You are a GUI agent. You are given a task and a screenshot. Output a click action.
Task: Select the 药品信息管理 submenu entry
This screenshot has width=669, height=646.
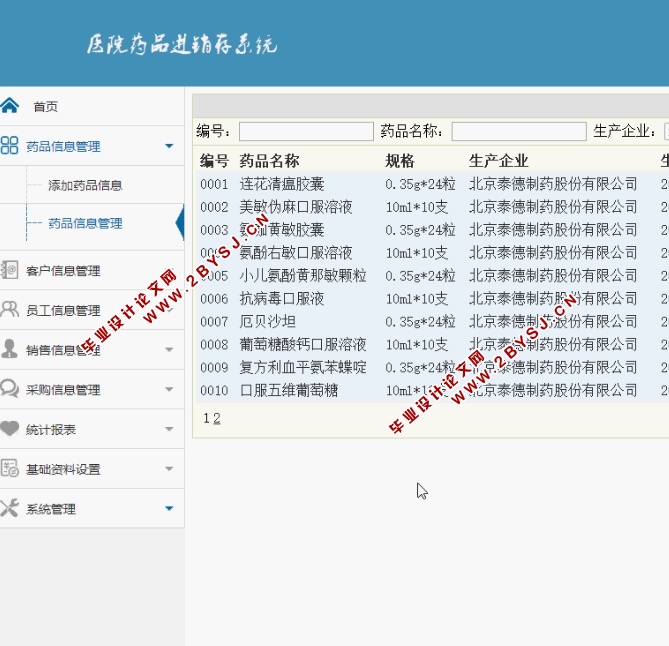(x=85, y=223)
